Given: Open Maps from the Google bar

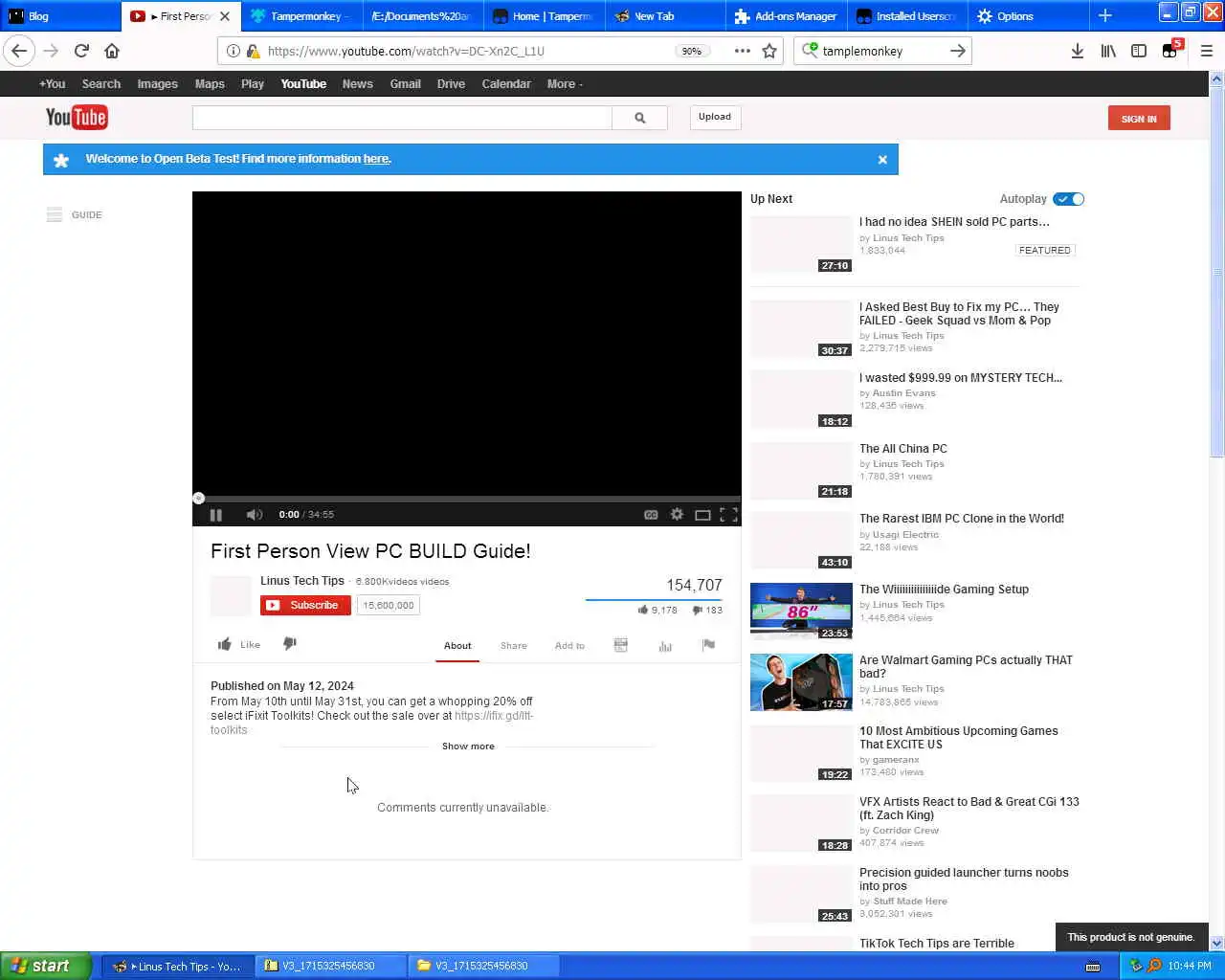Looking at the screenshot, I should 210,84.
